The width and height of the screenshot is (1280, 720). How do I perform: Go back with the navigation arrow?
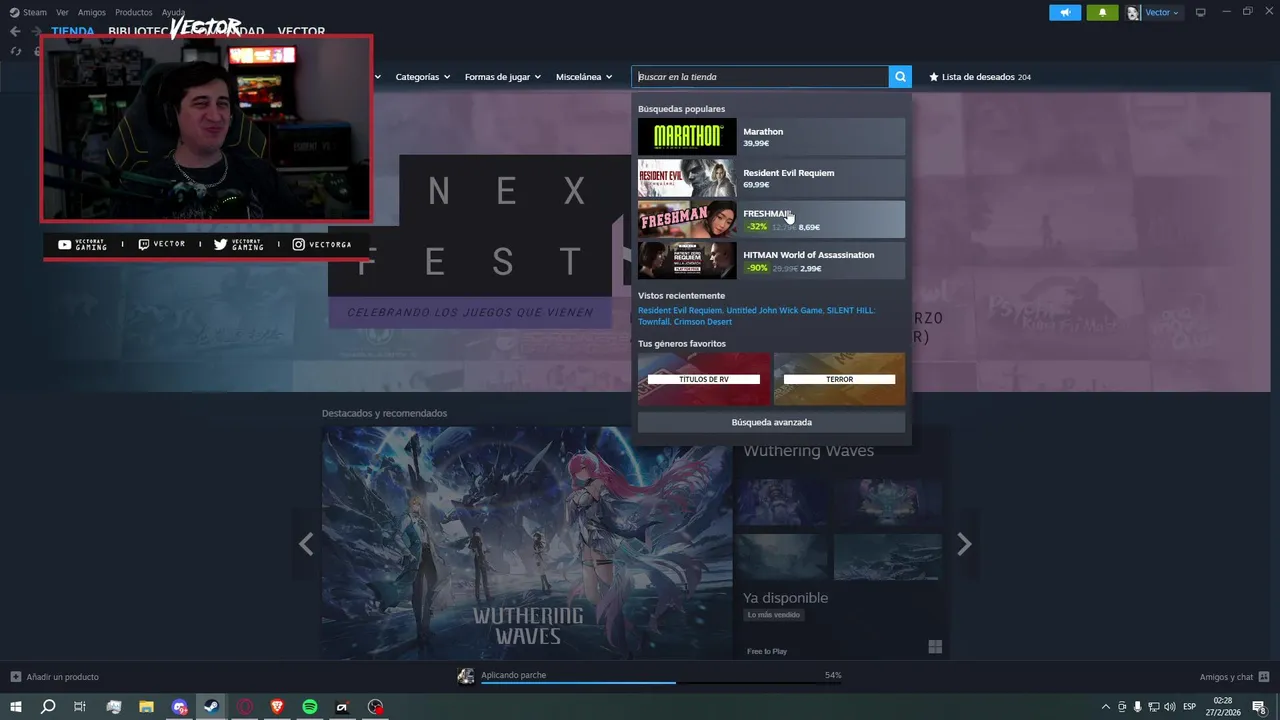[x=15, y=31]
